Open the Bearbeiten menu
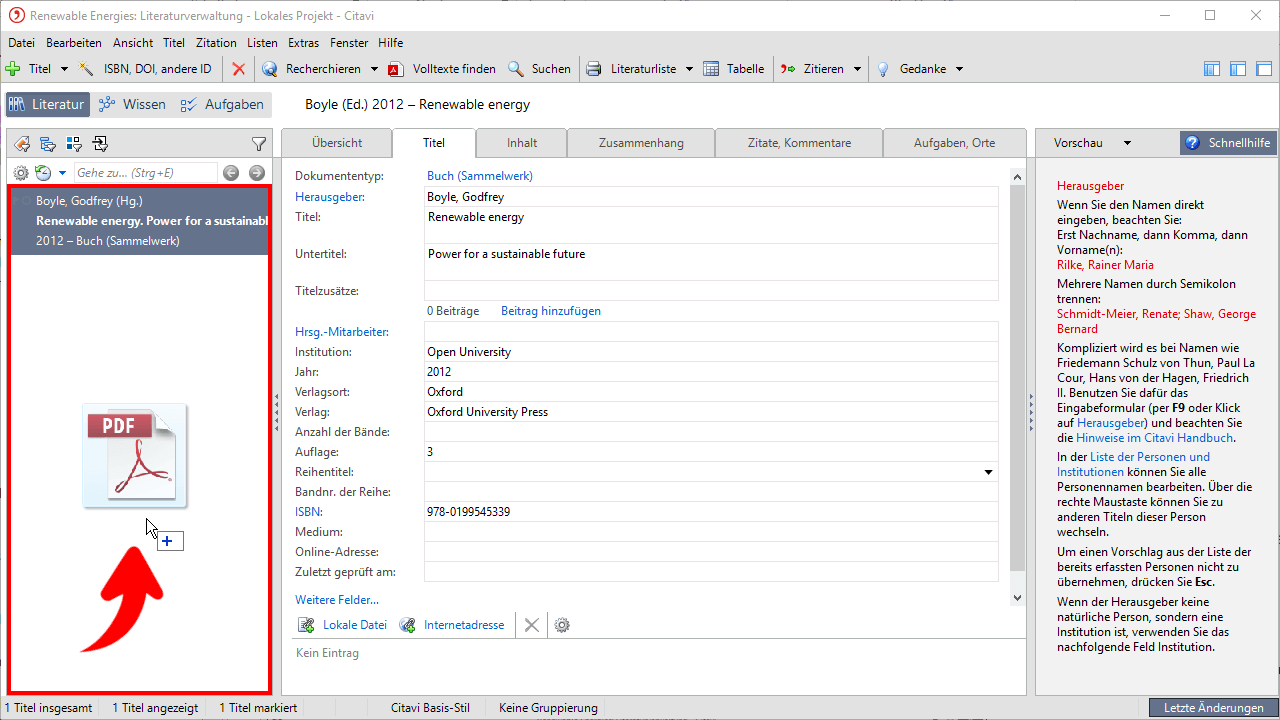This screenshot has height=720, width=1280. 74,43
